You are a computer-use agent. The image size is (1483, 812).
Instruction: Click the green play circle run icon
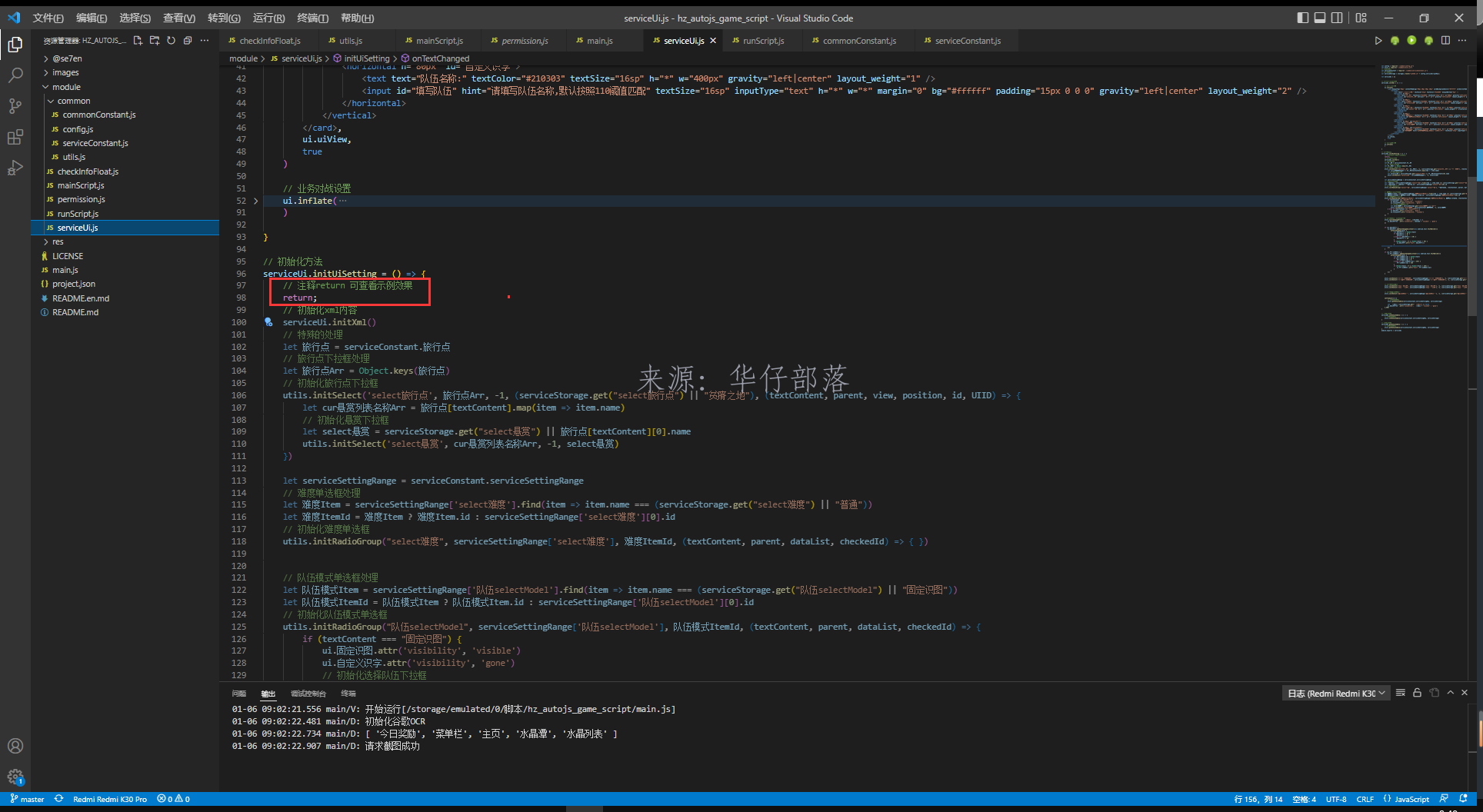[x=1411, y=40]
